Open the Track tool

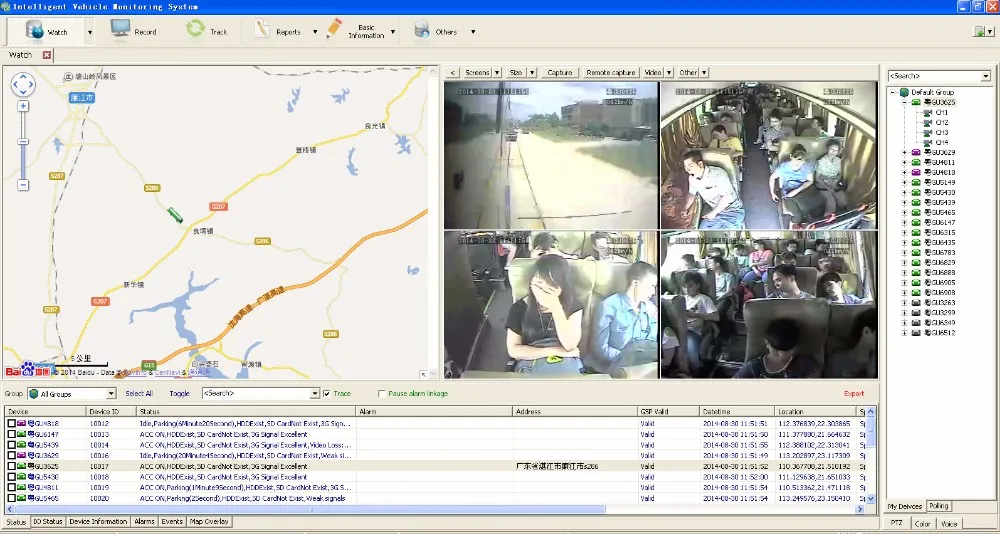tap(195, 30)
